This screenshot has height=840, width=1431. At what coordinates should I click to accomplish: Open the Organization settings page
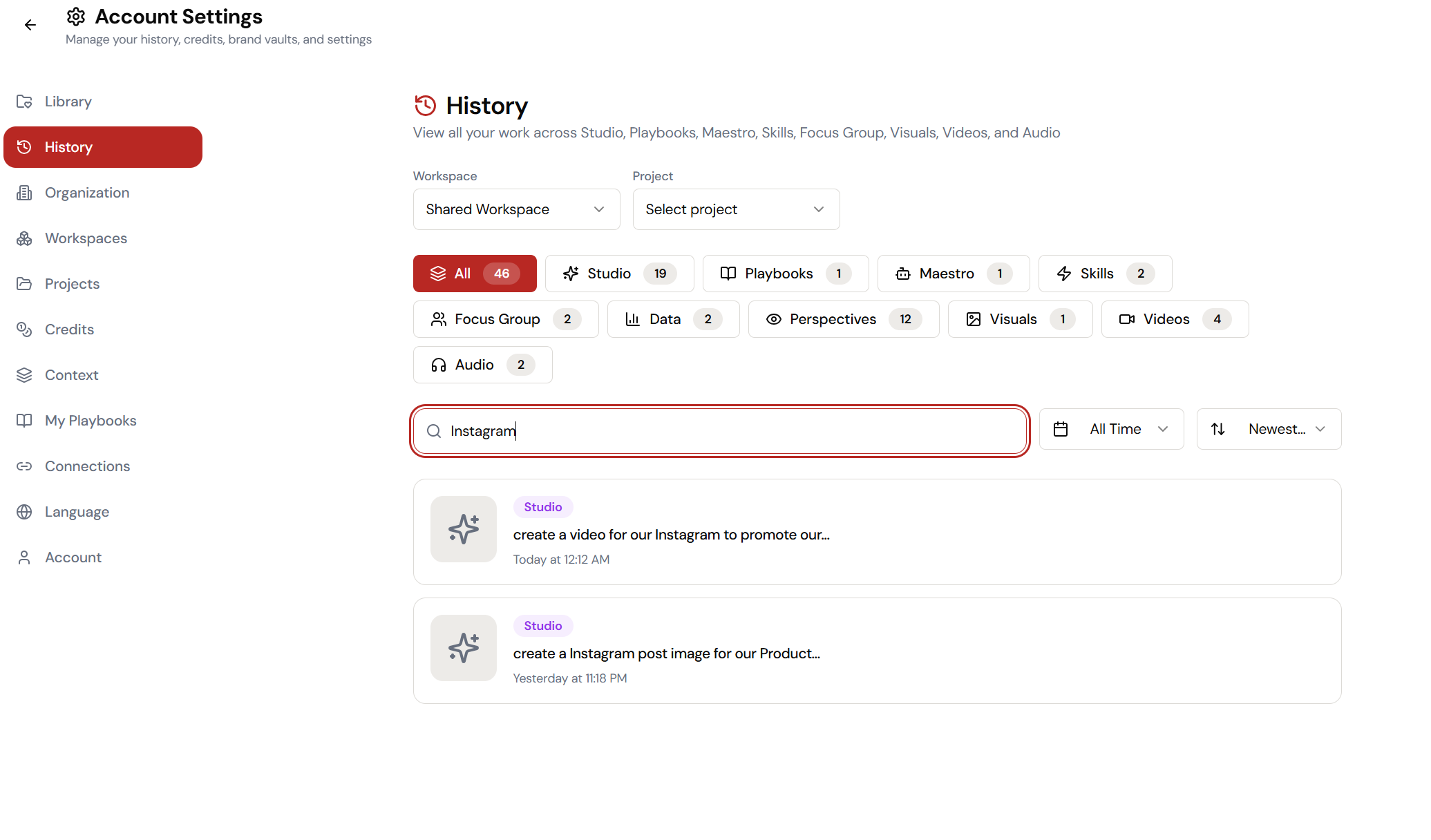[x=87, y=193]
